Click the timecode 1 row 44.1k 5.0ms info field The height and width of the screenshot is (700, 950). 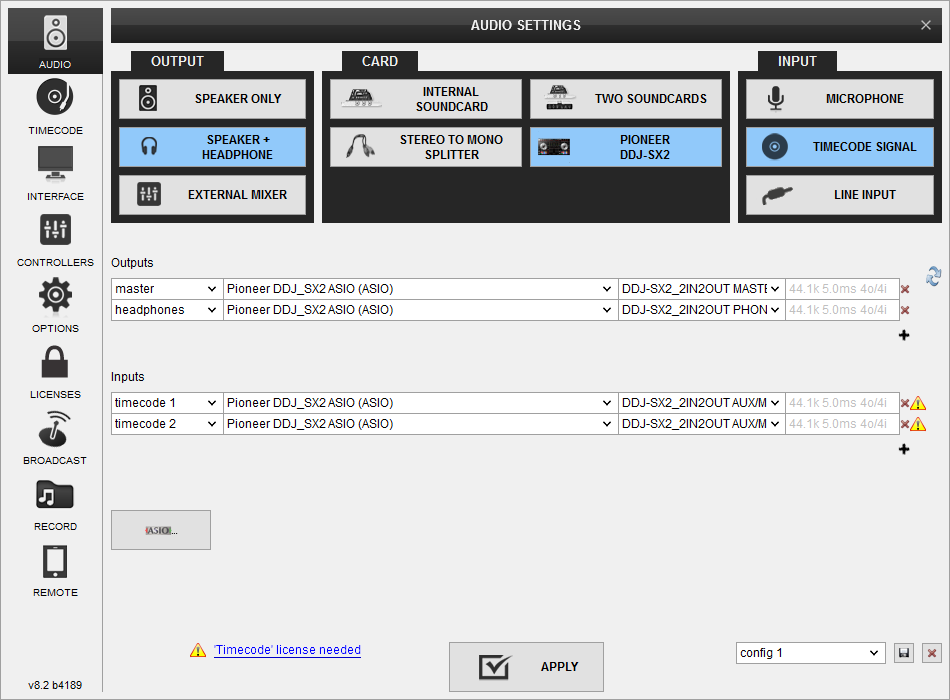(842, 403)
